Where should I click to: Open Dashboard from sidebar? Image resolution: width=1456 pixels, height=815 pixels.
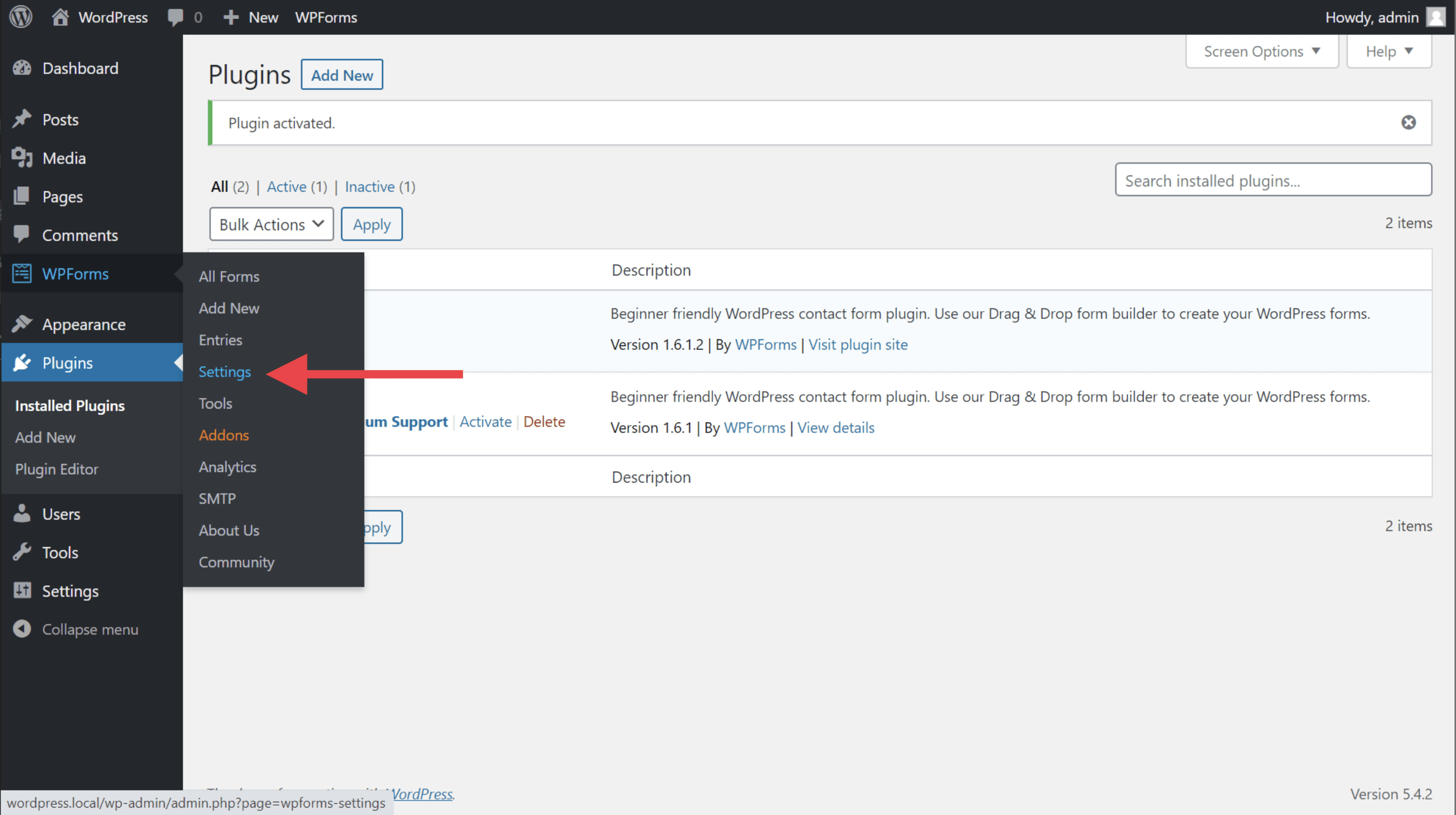[x=80, y=68]
